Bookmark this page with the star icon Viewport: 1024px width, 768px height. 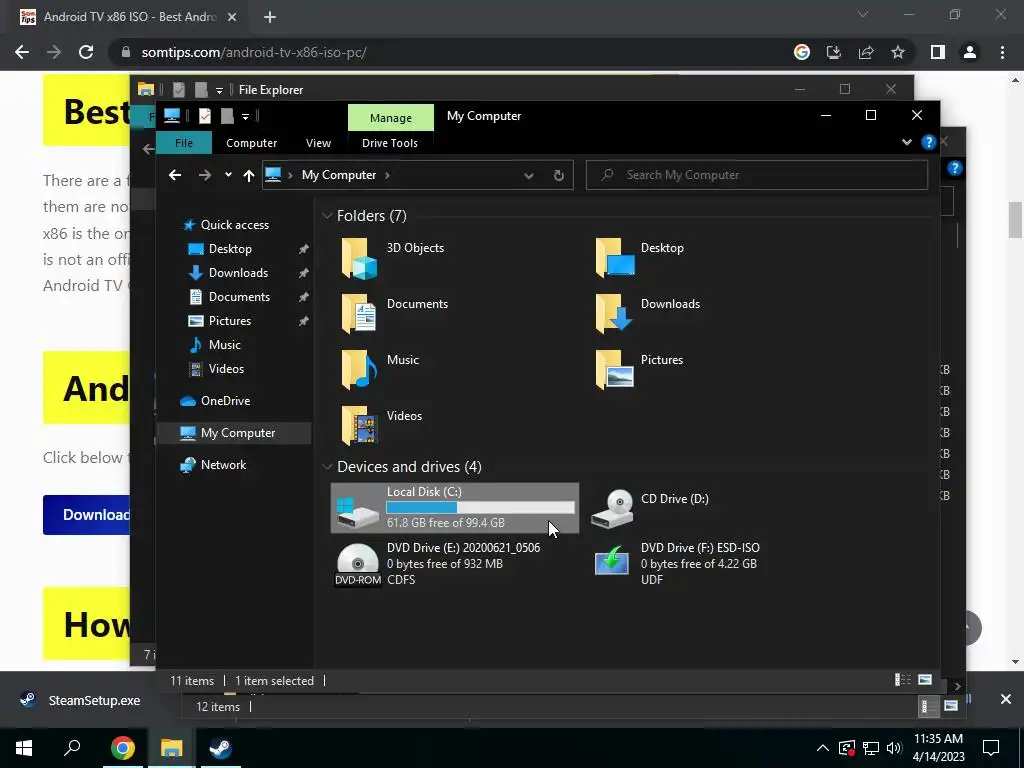(x=898, y=52)
